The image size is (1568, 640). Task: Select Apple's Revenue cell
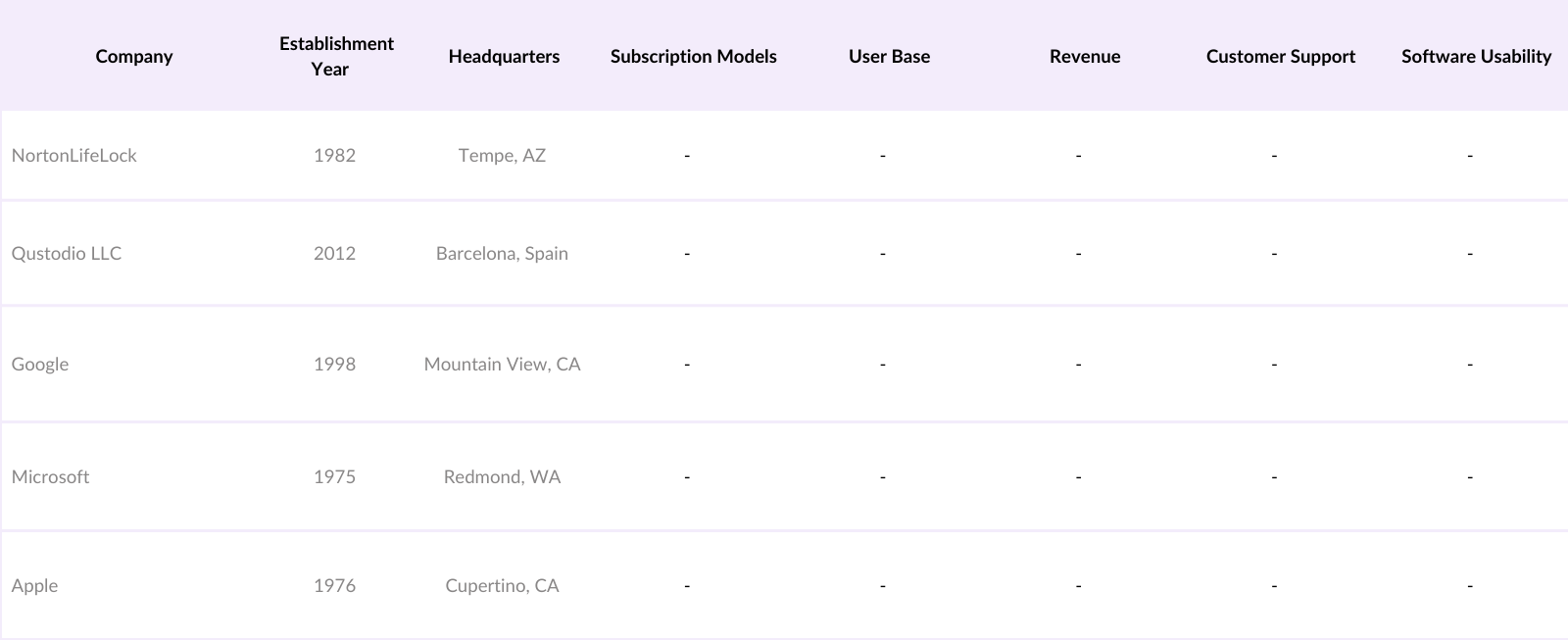[x=1079, y=585]
